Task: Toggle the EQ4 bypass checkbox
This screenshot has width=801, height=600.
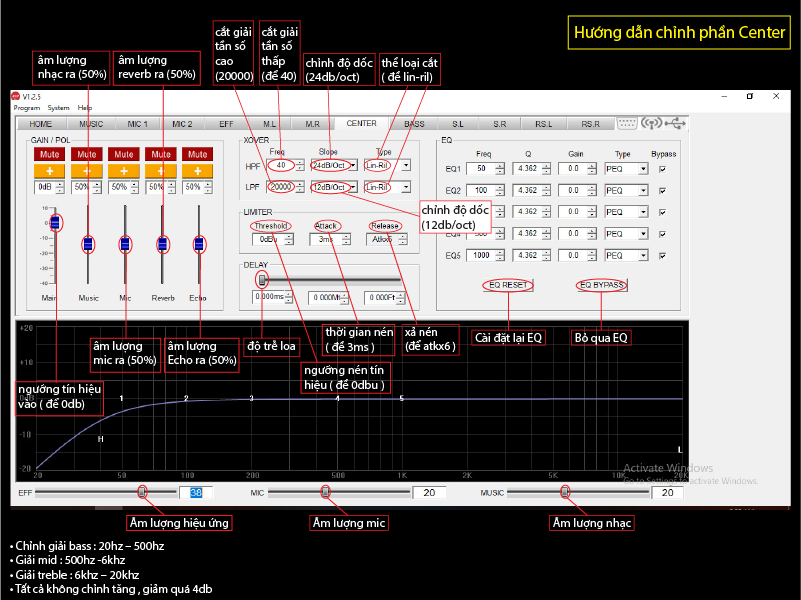Action: point(663,234)
